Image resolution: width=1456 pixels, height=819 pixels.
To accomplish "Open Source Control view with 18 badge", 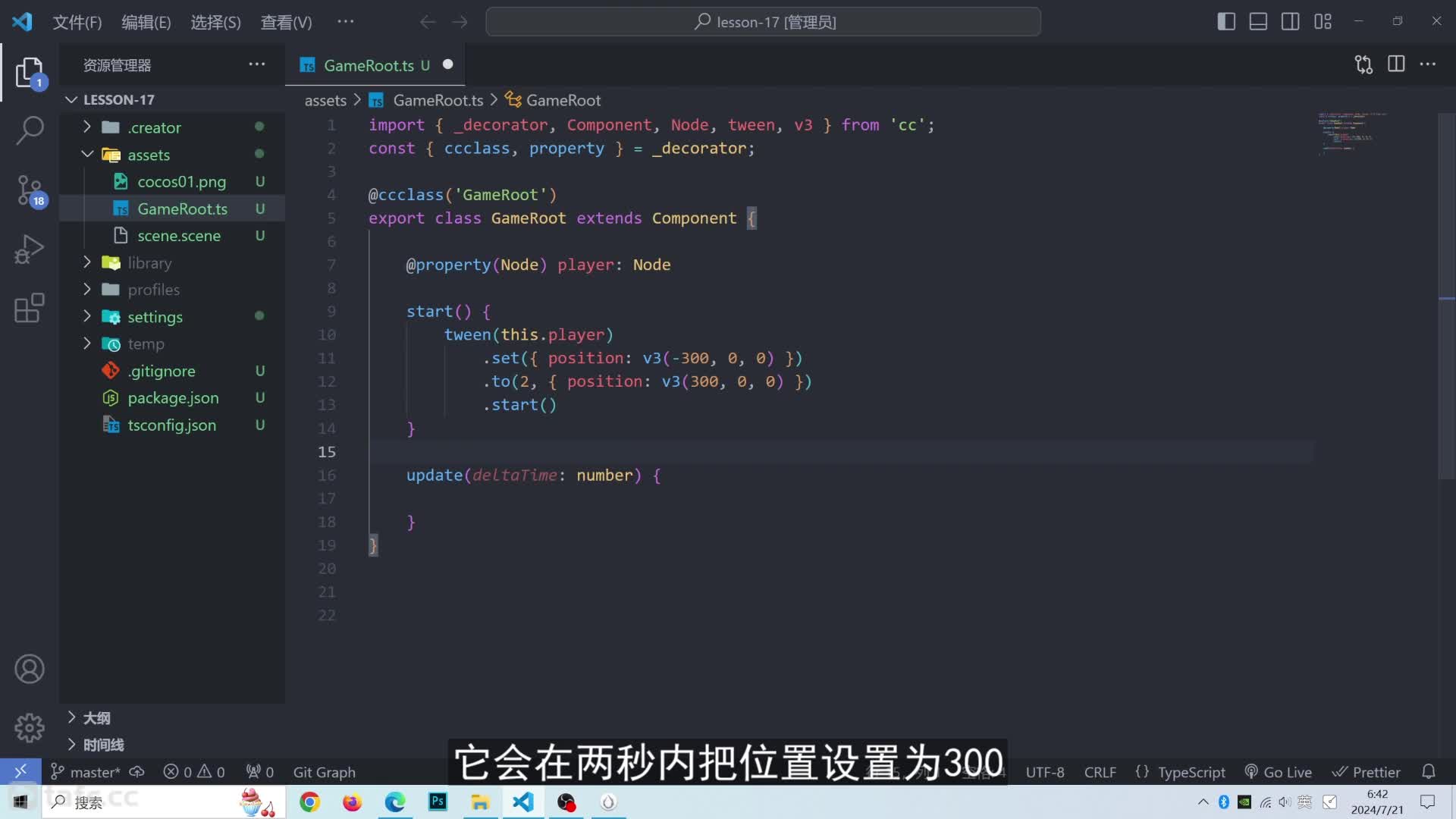I will point(30,190).
